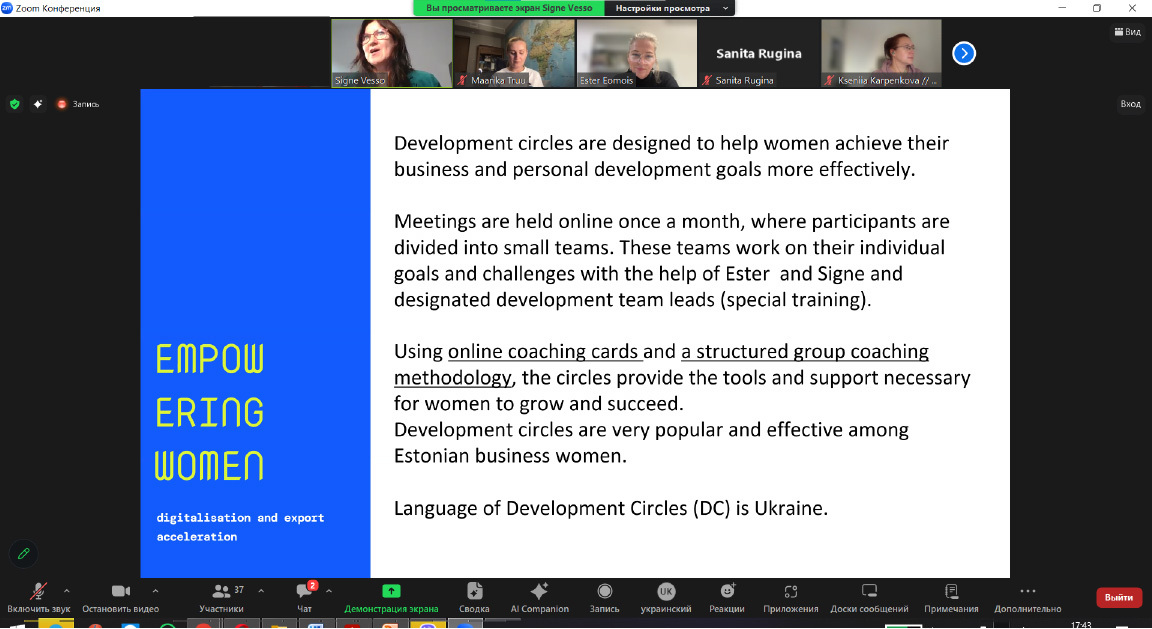Open Дополнительно more options menu
1152x629 pixels.
[1028, 598]
